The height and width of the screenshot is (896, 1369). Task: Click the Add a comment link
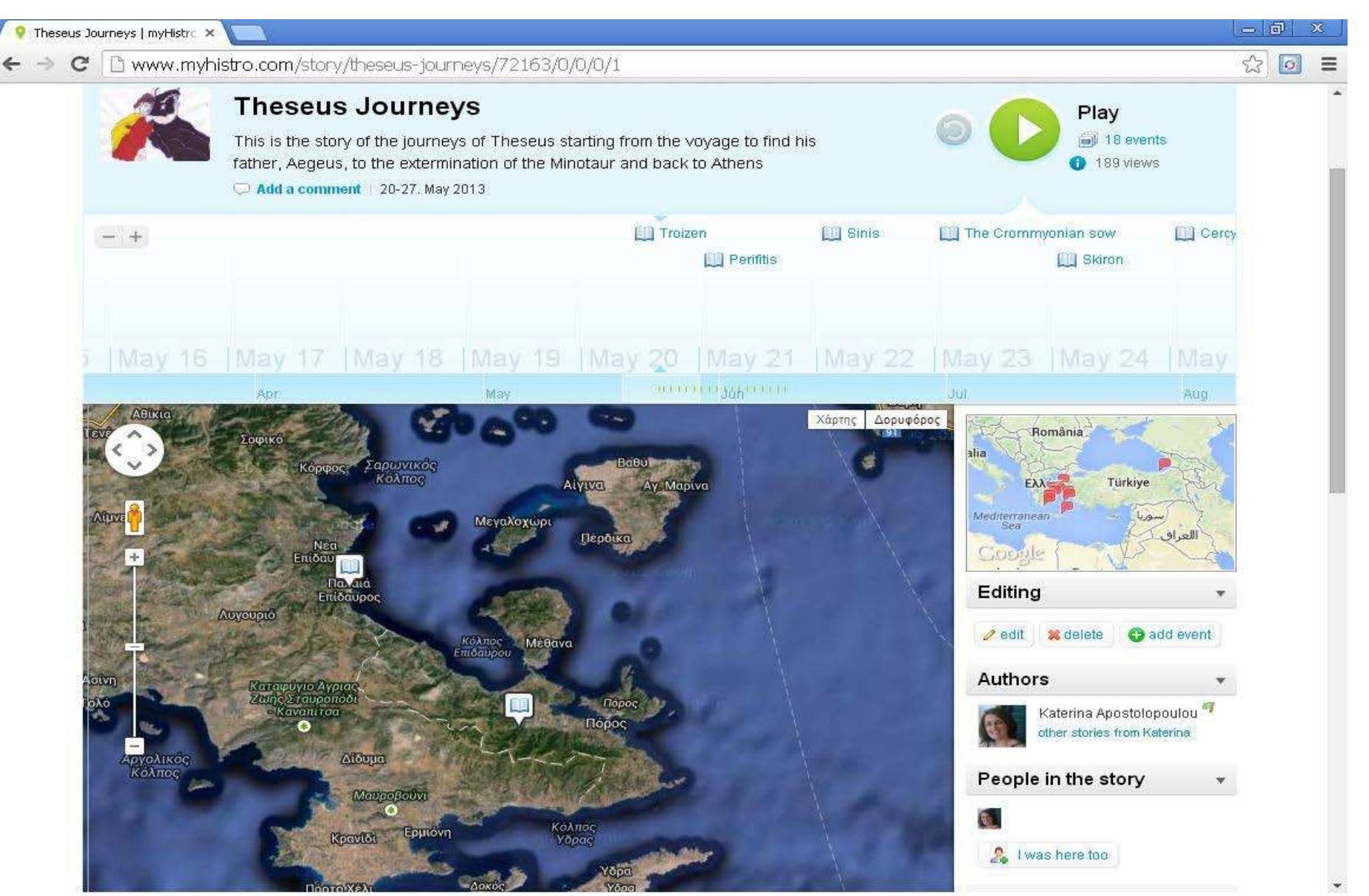(309, 189)
